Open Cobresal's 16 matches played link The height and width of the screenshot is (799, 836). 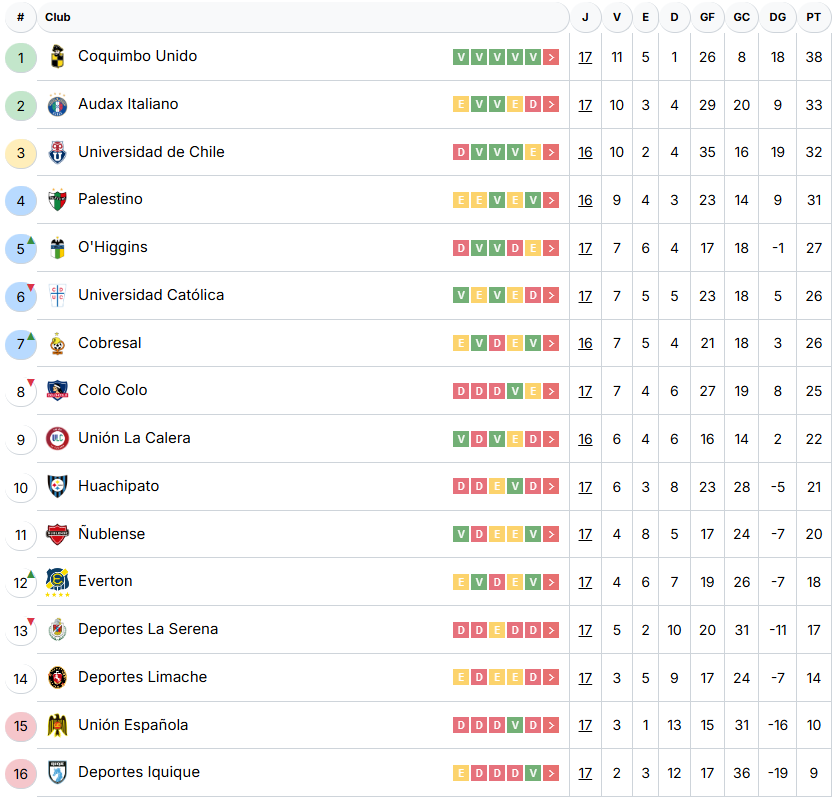coord(585,343)
